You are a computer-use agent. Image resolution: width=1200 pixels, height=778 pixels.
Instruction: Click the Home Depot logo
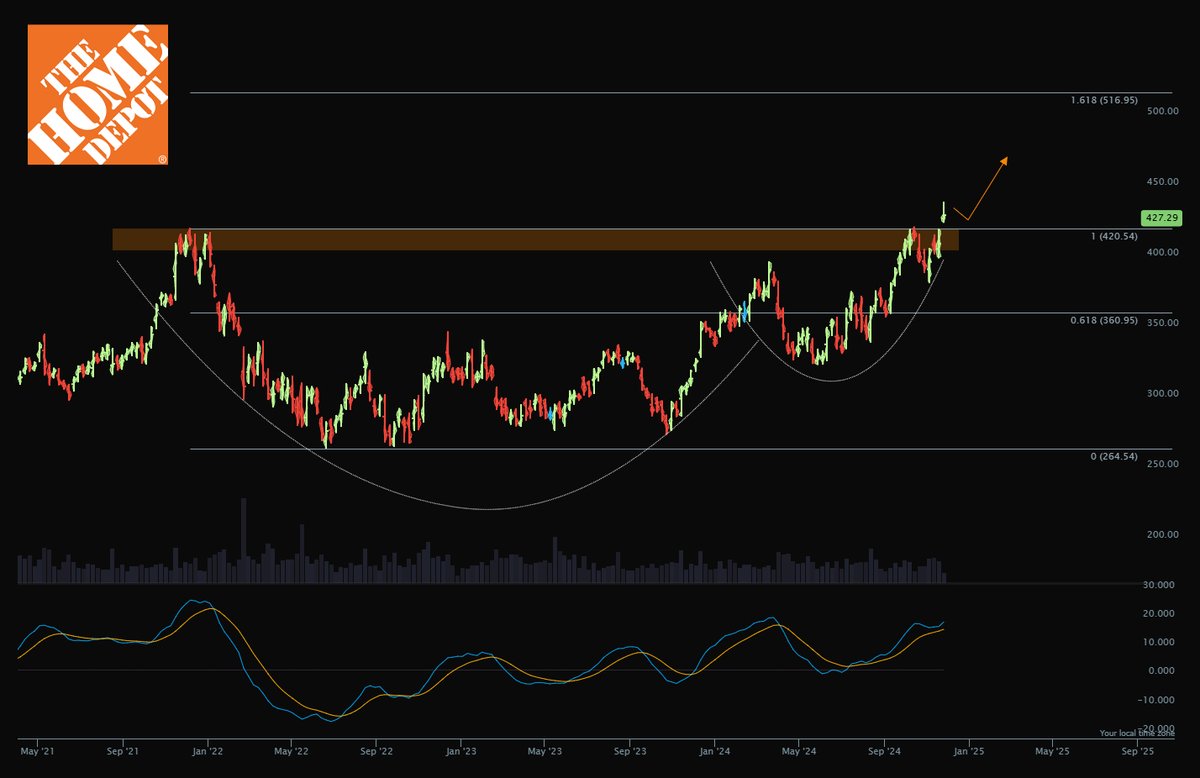(97, 94)
